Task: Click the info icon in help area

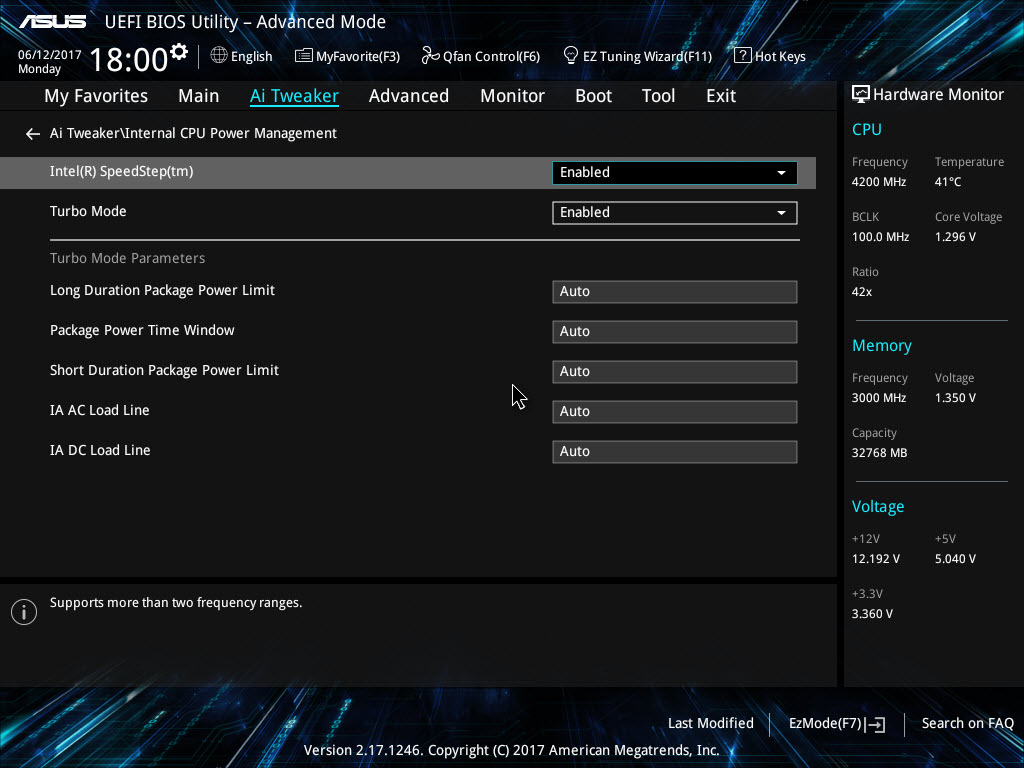Action: pos(24,612)
